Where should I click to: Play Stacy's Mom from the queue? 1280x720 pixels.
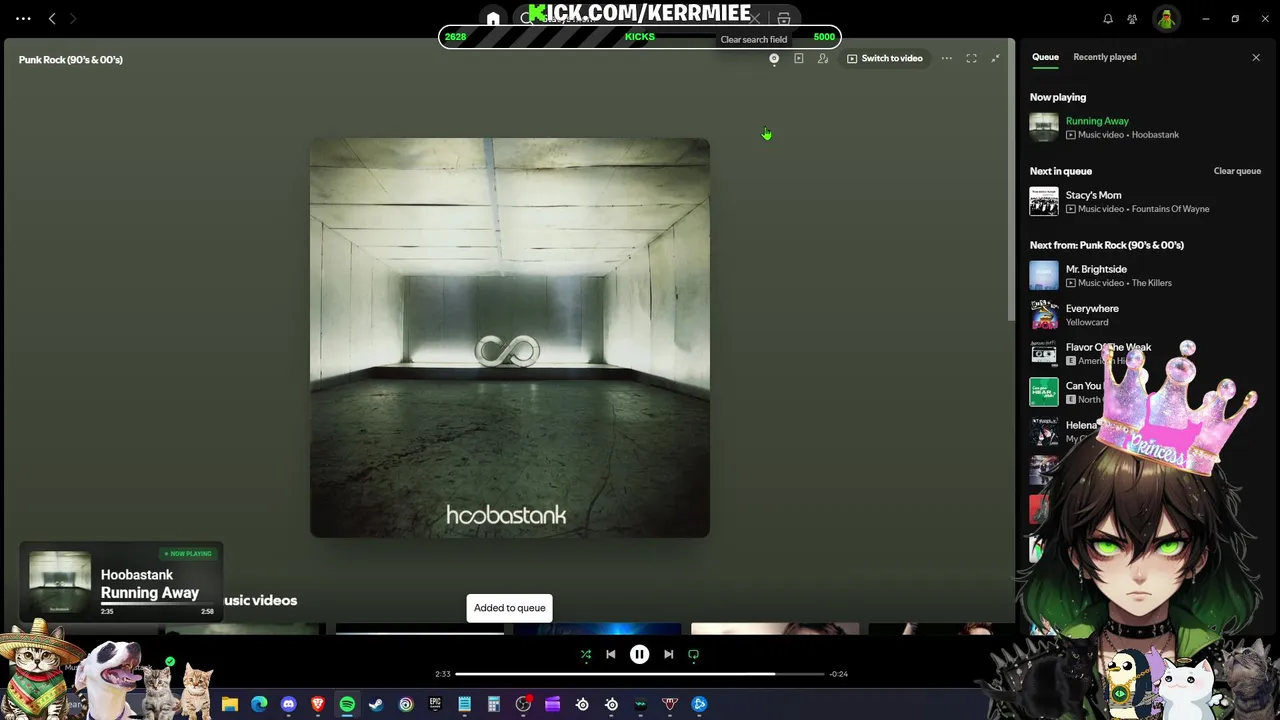click(x=1093, y=195)
